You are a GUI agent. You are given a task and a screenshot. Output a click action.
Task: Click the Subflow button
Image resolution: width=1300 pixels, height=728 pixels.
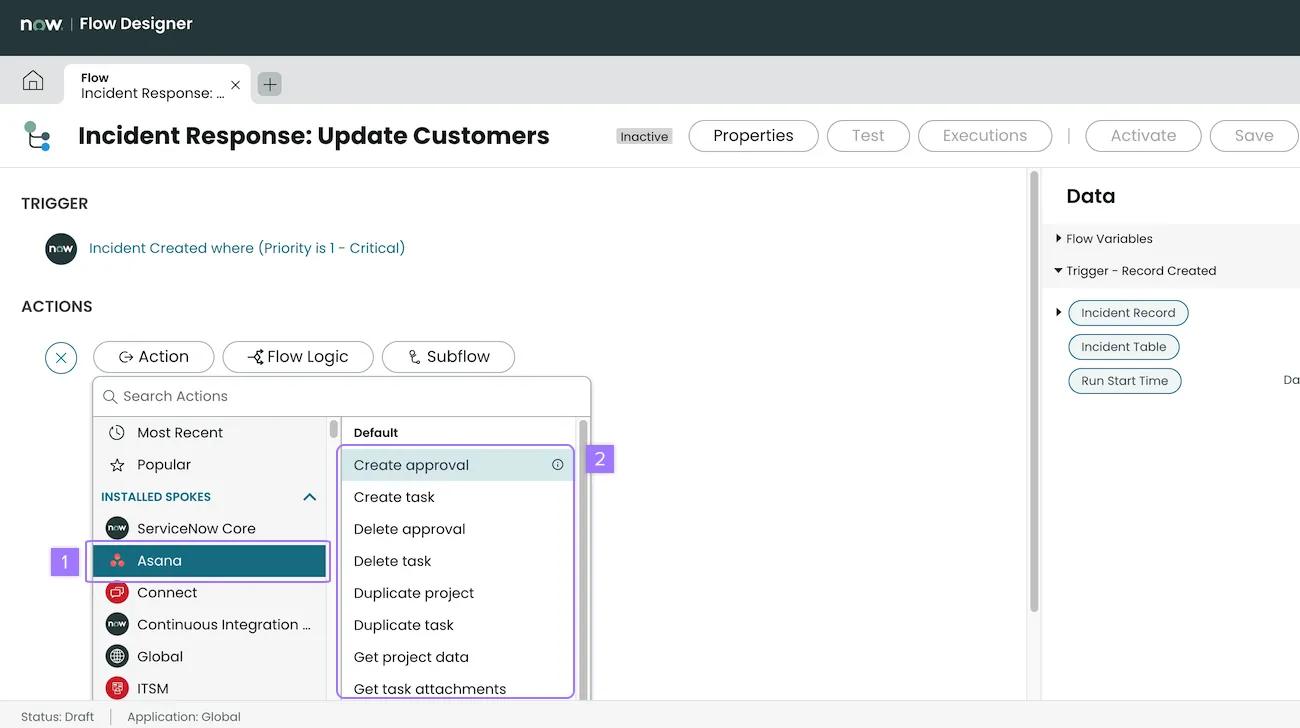(448, 356)
